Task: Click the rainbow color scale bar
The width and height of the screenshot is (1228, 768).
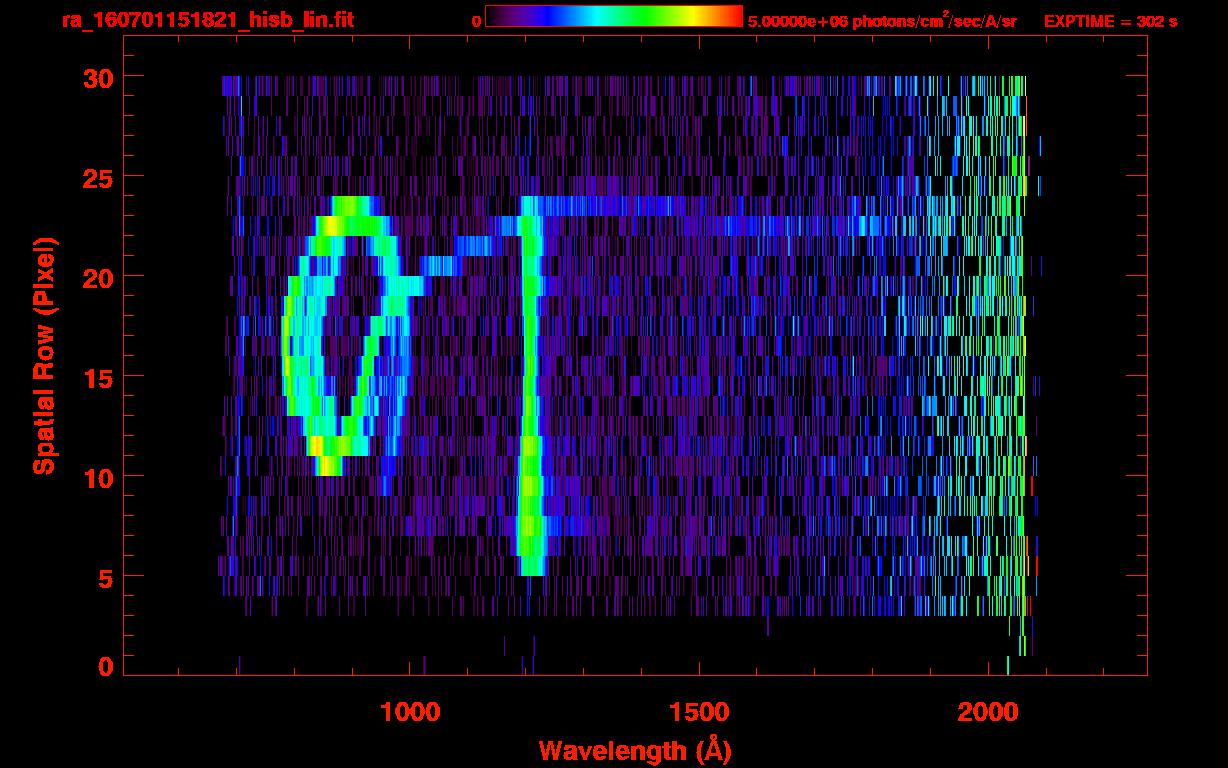Action: point(614,16)
